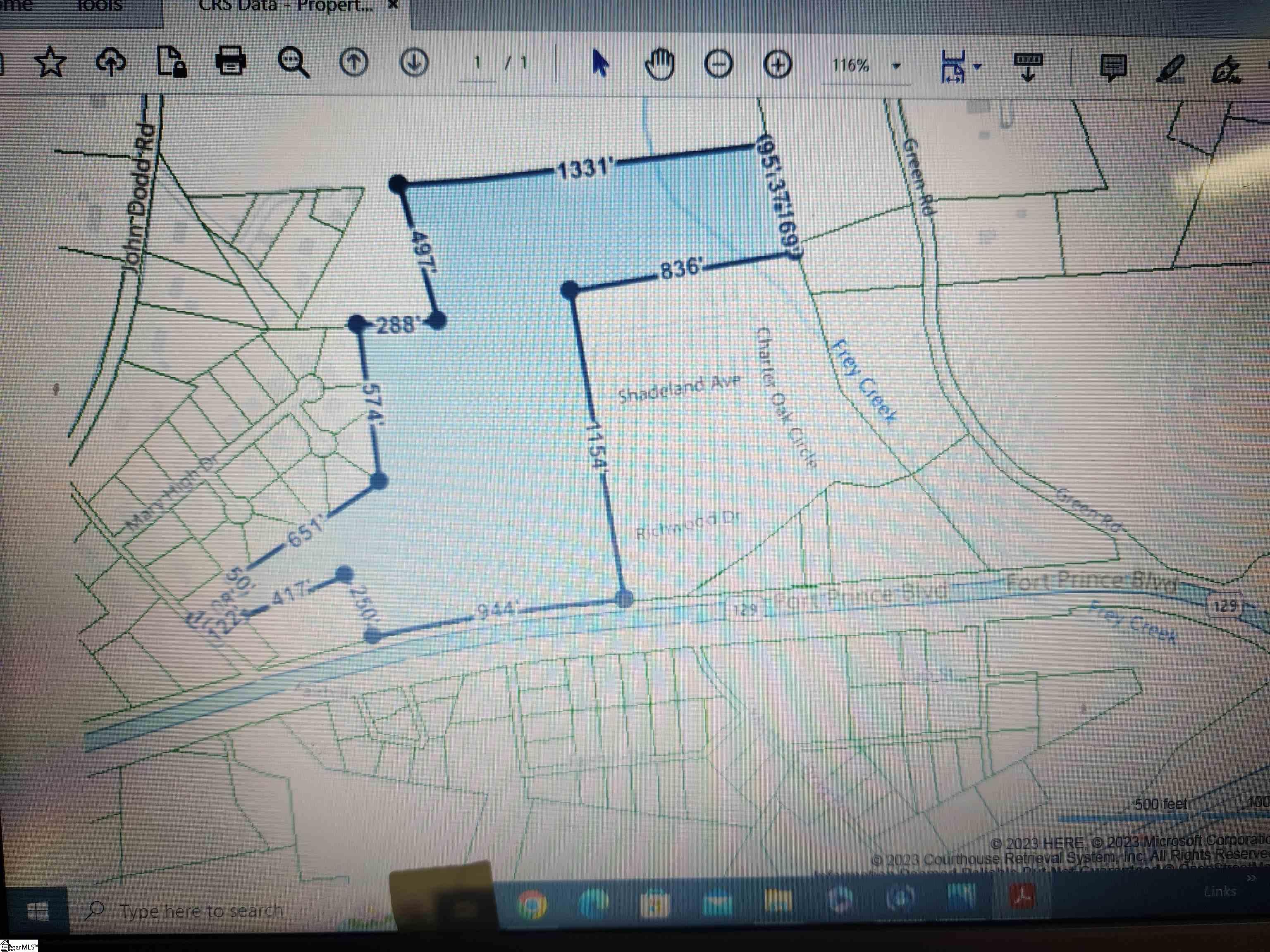Select the arrow selection tool
1270x952 pixels.
tap(599, 63)
